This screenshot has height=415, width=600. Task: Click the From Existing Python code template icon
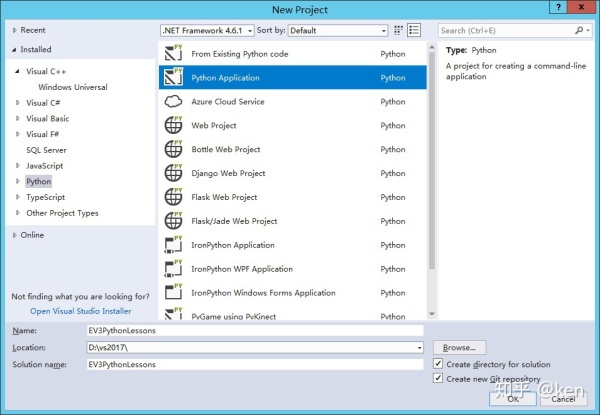[173, 53]
